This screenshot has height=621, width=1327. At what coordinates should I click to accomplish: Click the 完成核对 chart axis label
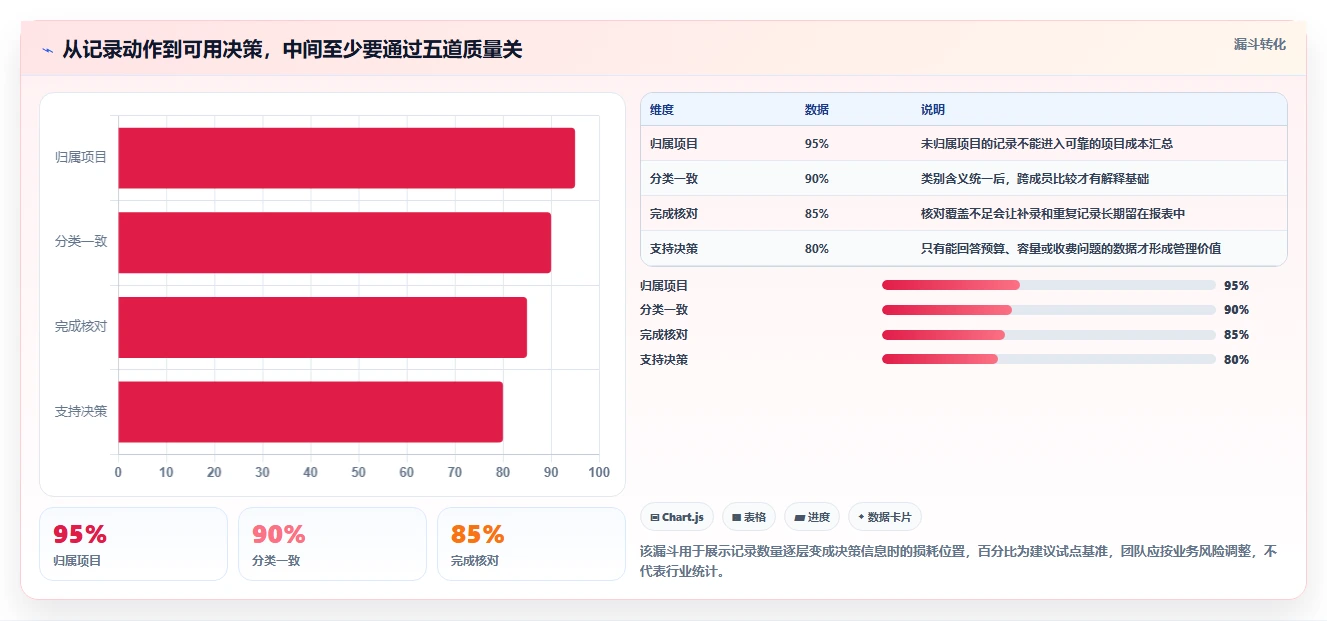tap(81, 327)
